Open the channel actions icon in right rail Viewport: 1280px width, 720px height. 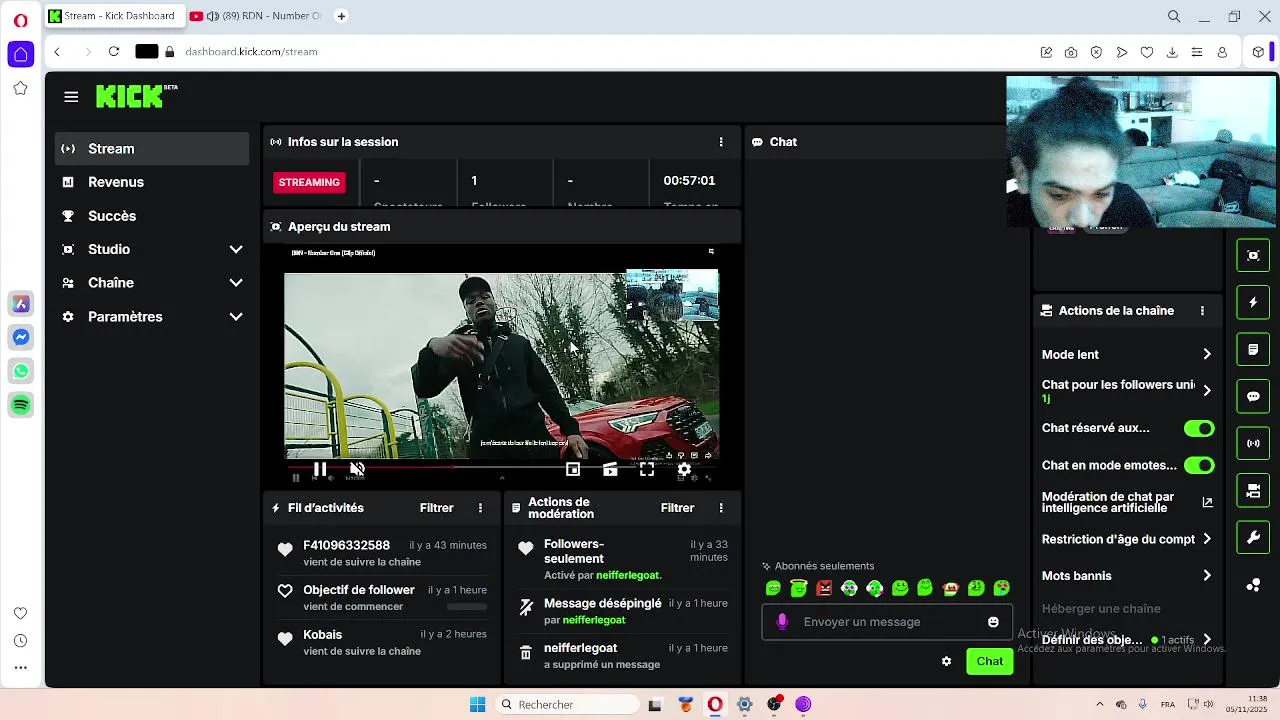click(x=1253, y=490)
